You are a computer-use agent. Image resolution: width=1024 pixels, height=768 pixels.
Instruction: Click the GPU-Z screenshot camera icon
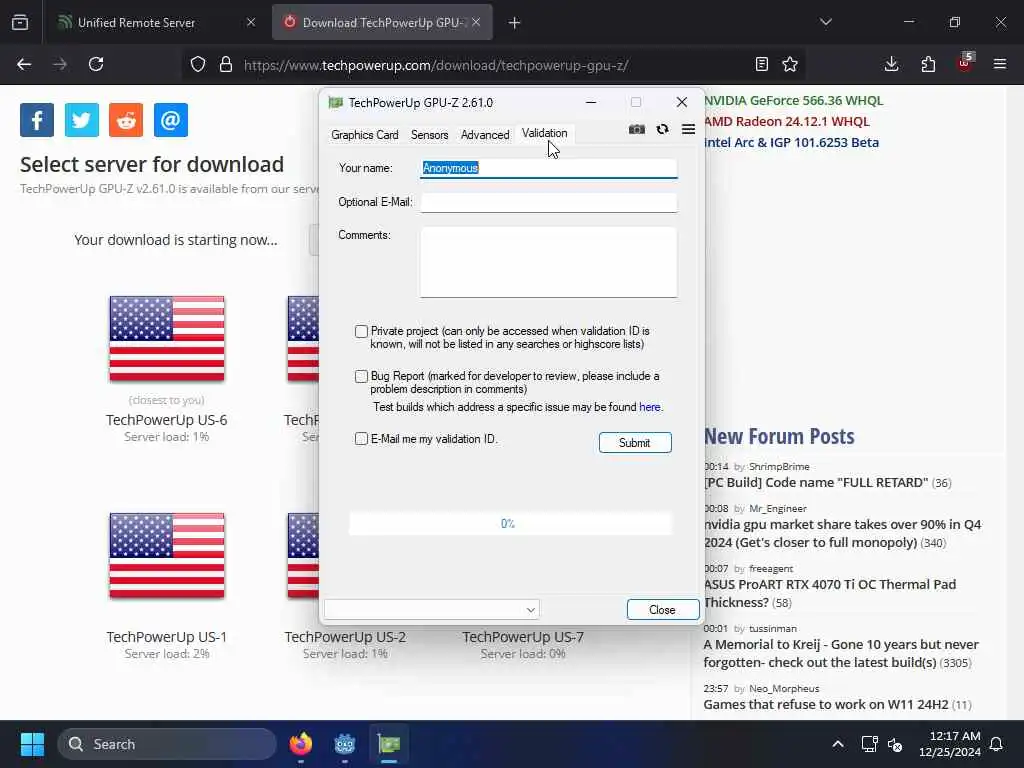(636, 129)
